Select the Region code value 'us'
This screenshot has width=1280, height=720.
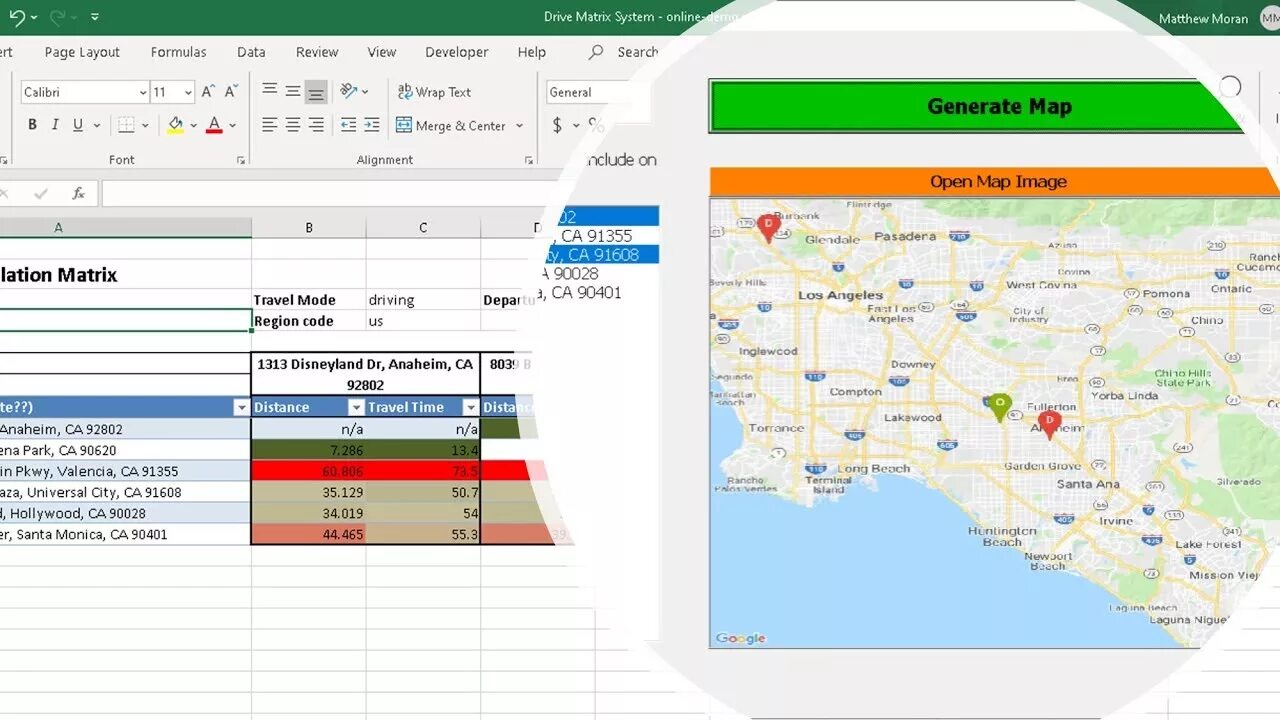[x=423, y=321]
